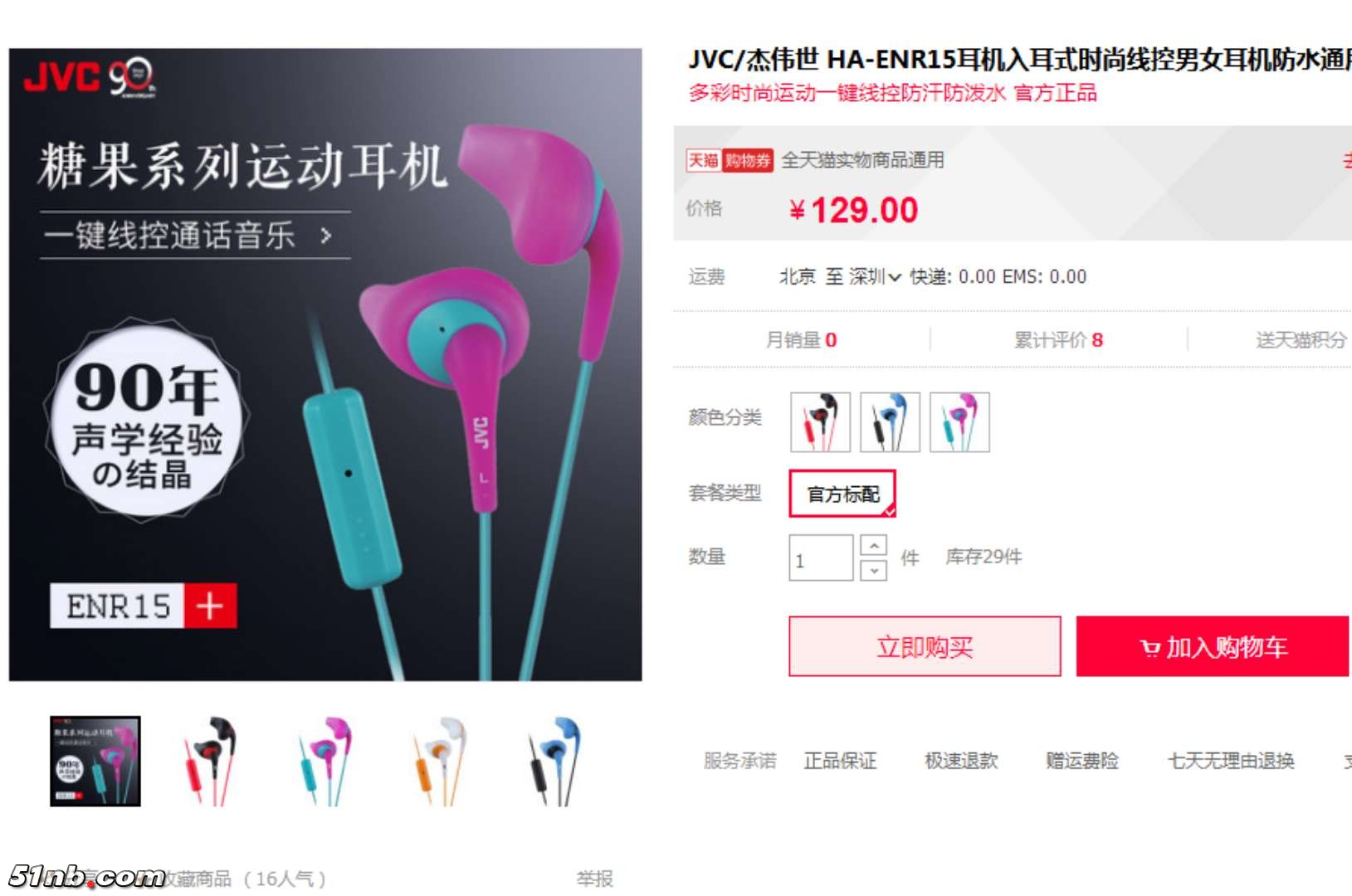Image resolution: width=1352 pixels, height=896 pixels.
Task: Decrease quantity with the down arrow
Action: [x=874, y=570]
